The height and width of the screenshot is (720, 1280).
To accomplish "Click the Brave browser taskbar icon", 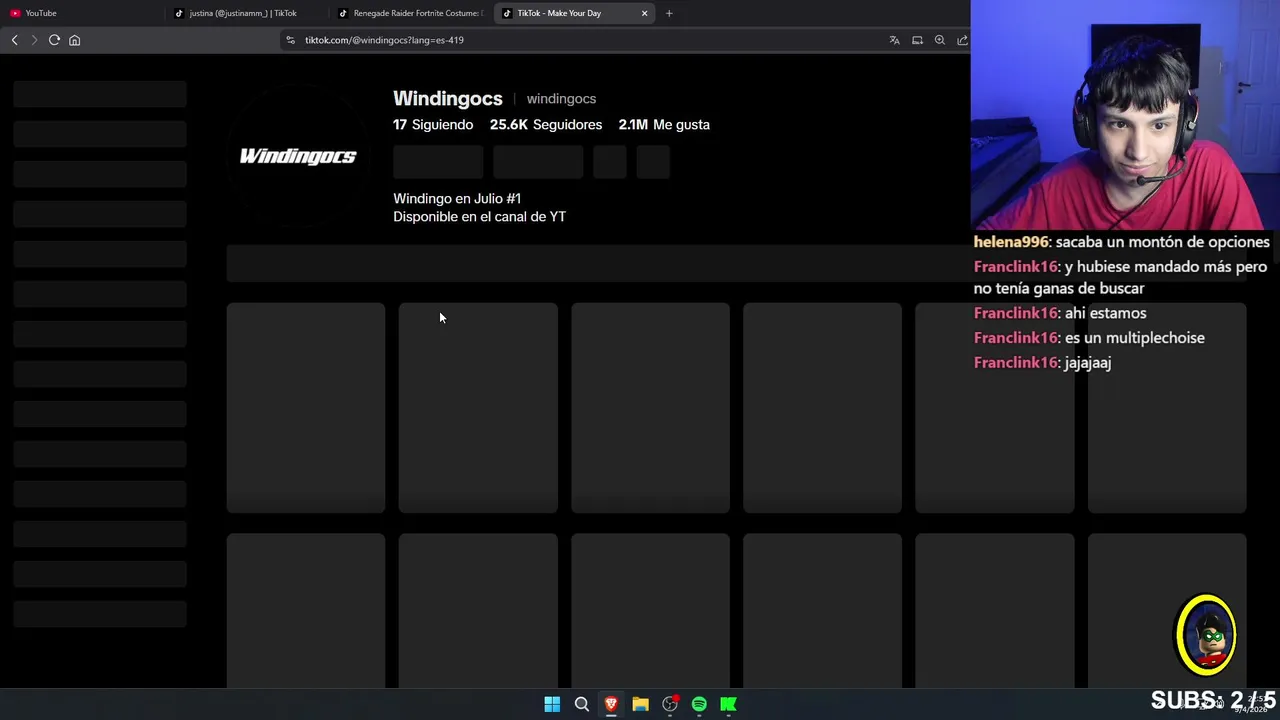I will pos(611,704).
